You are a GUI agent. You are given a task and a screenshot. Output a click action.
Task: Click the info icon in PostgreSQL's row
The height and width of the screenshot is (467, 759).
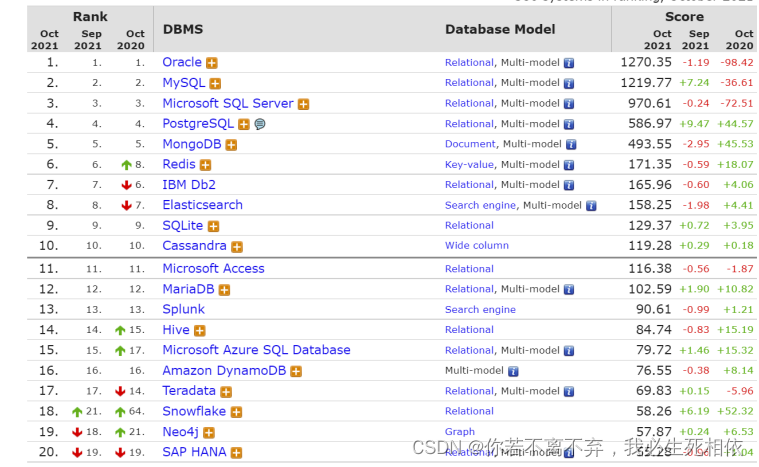[x=569, y=124]
